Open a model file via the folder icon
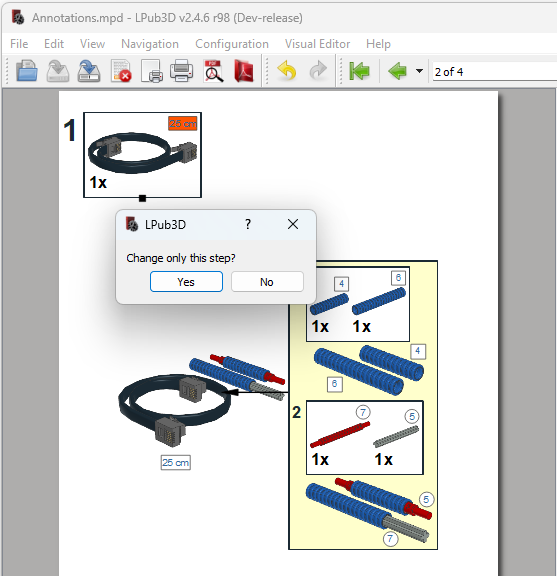This screenshot has width=557, height=576. 27,71
